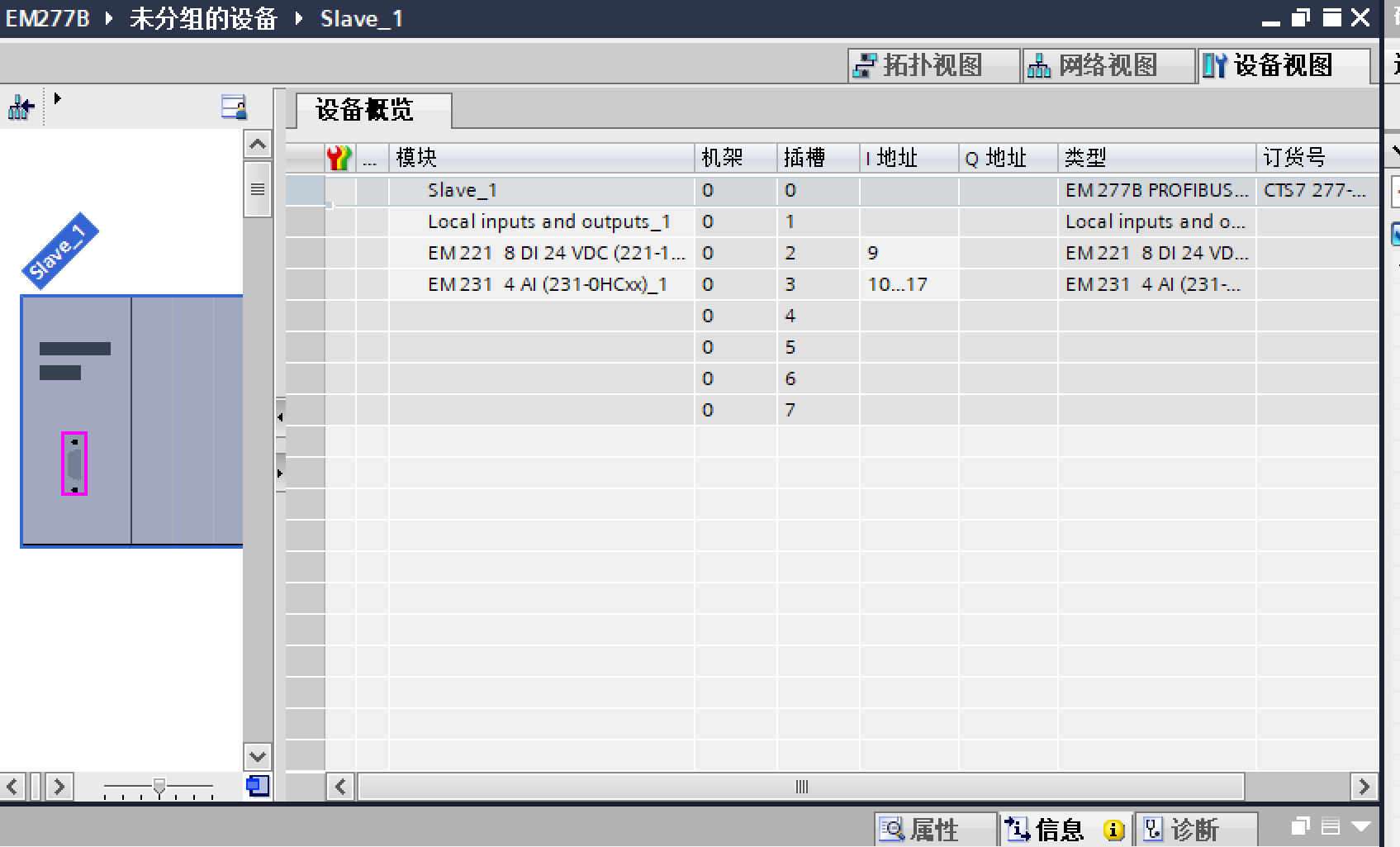
Task: Expand the inspector window with the down arrow
Action: 1361,826
